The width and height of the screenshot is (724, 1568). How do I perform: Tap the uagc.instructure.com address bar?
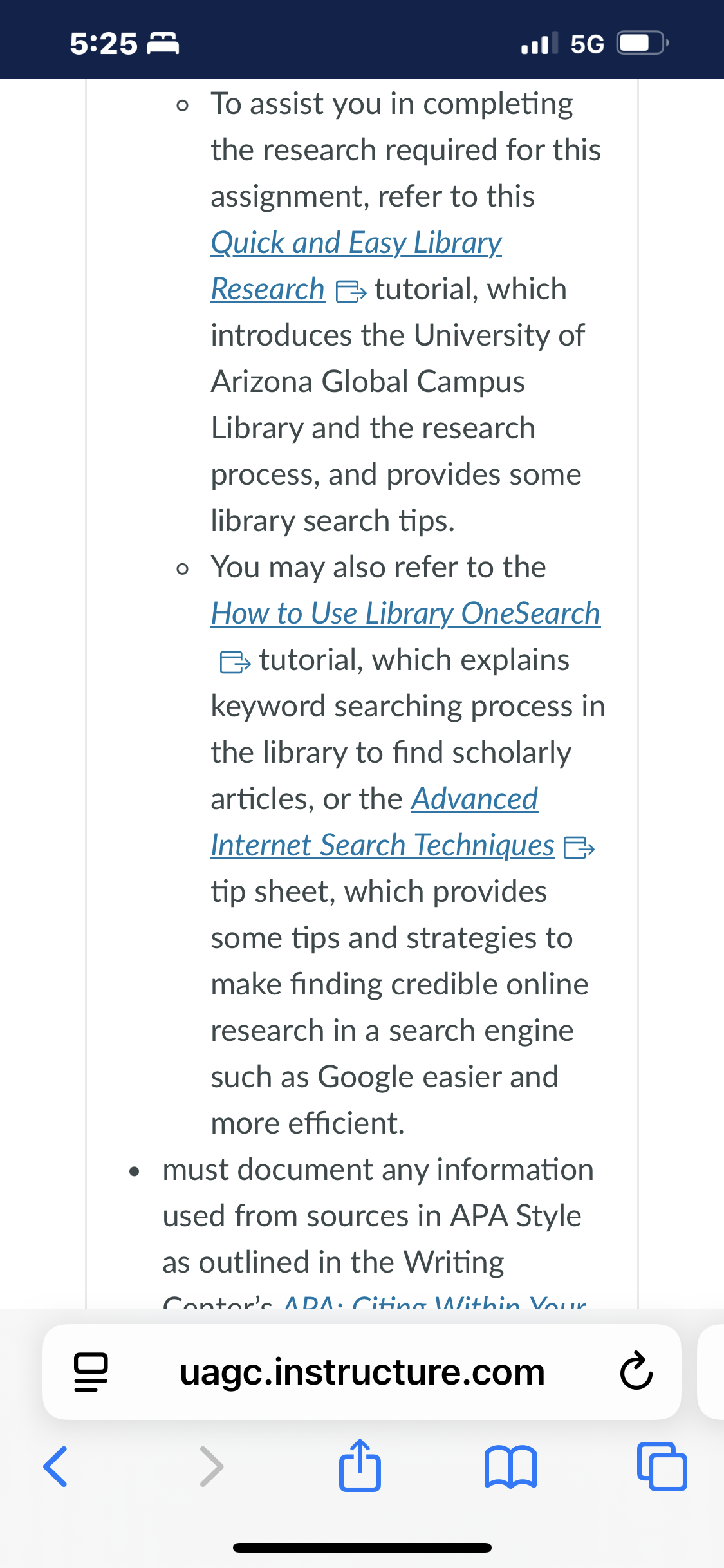pyautogui.click(x=362, y=1372)
